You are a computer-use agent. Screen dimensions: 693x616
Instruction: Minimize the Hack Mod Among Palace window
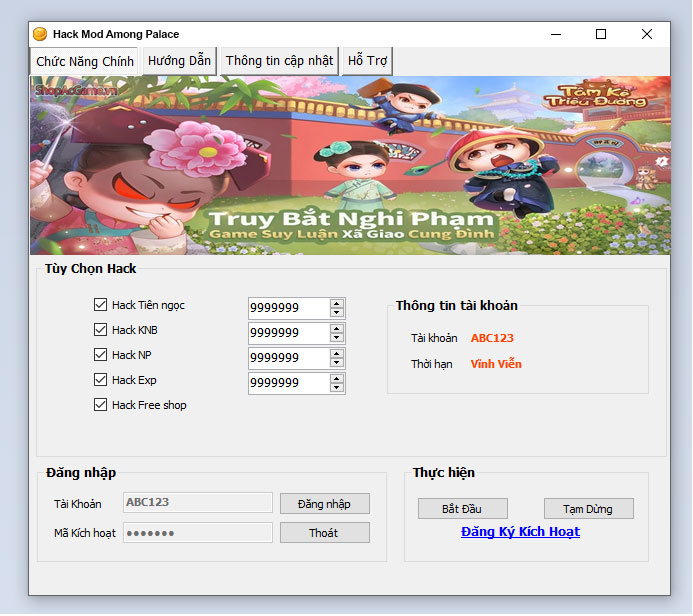click(556, 34)
